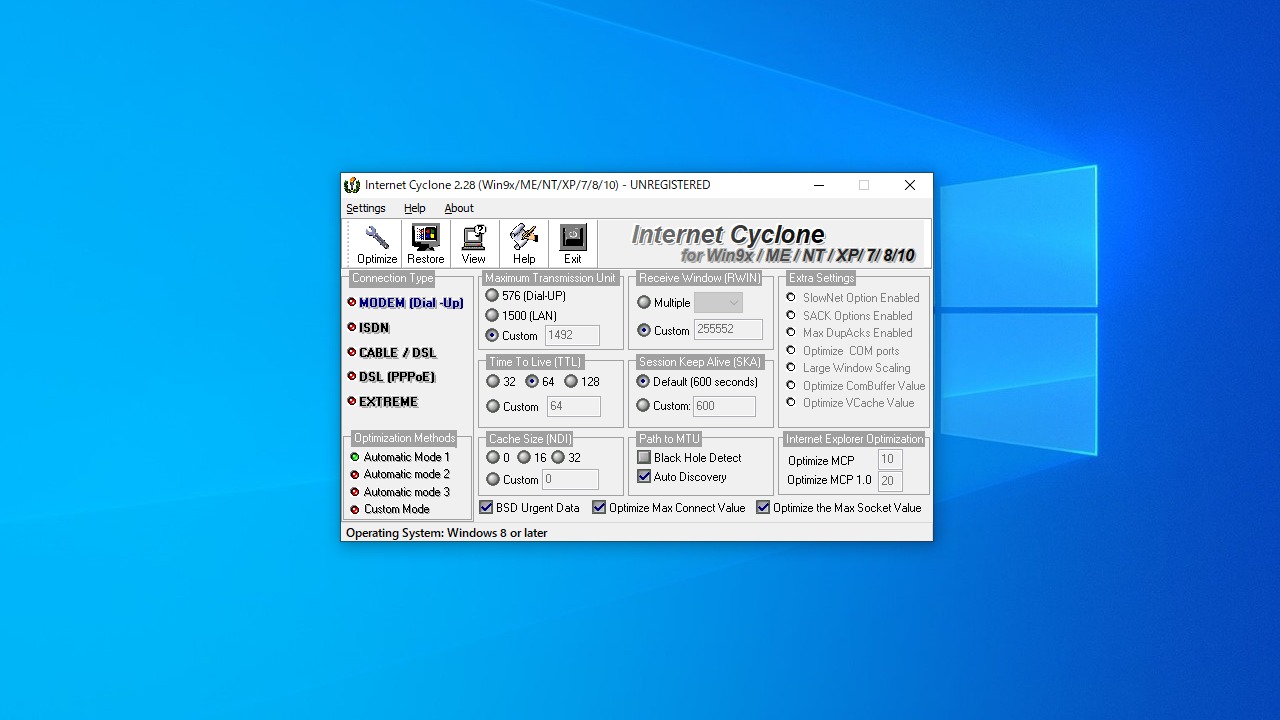Select Custom Receive Window option
Screen dimensions: 1280x720
tap(644, 330)
